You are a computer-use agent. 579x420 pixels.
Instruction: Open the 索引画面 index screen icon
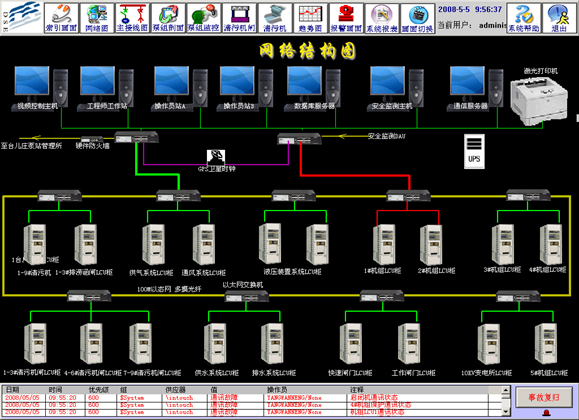[61, 18]
